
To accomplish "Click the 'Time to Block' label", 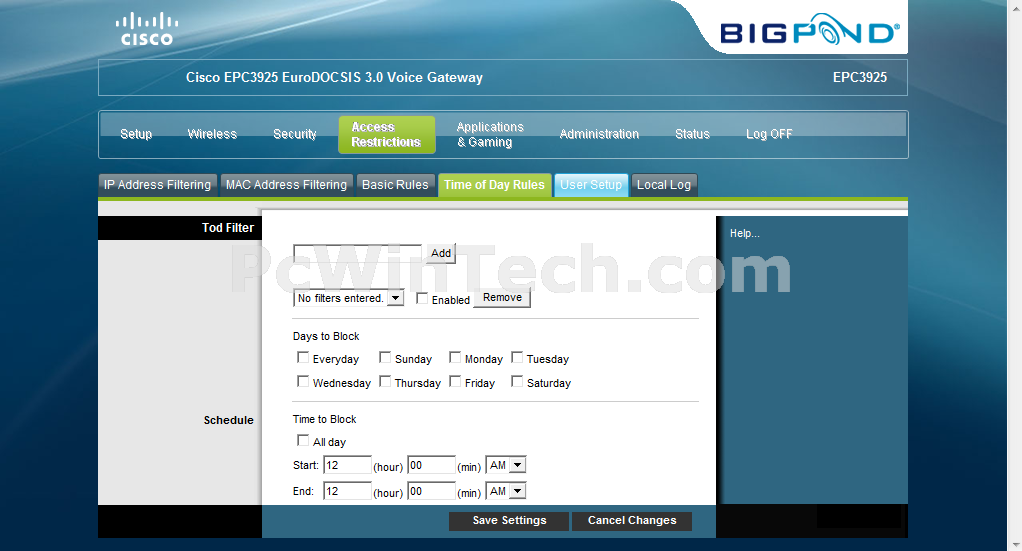I will pos(325,419).
